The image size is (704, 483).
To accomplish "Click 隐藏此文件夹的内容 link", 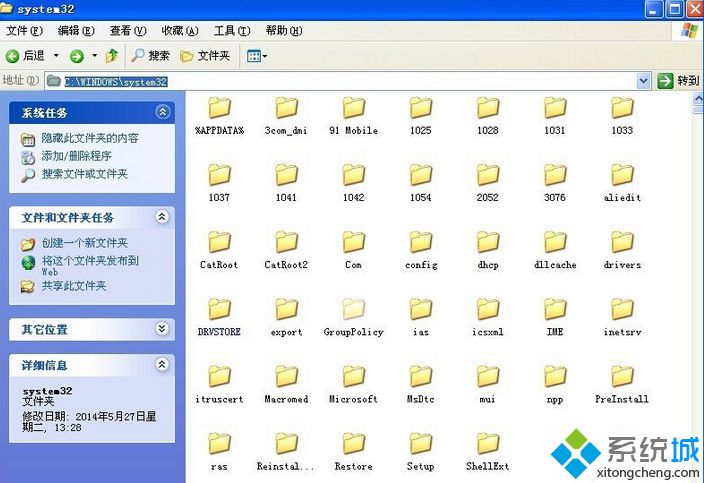I will [90, 138].
